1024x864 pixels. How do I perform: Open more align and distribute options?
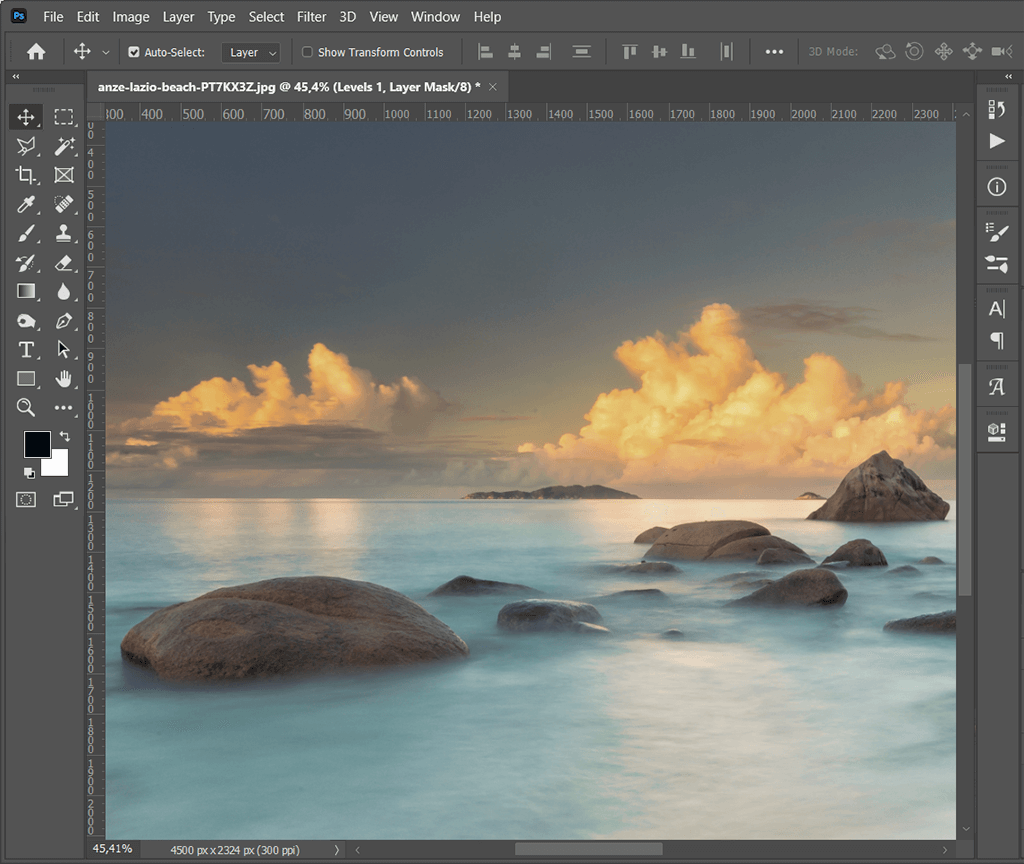point(774,52)
